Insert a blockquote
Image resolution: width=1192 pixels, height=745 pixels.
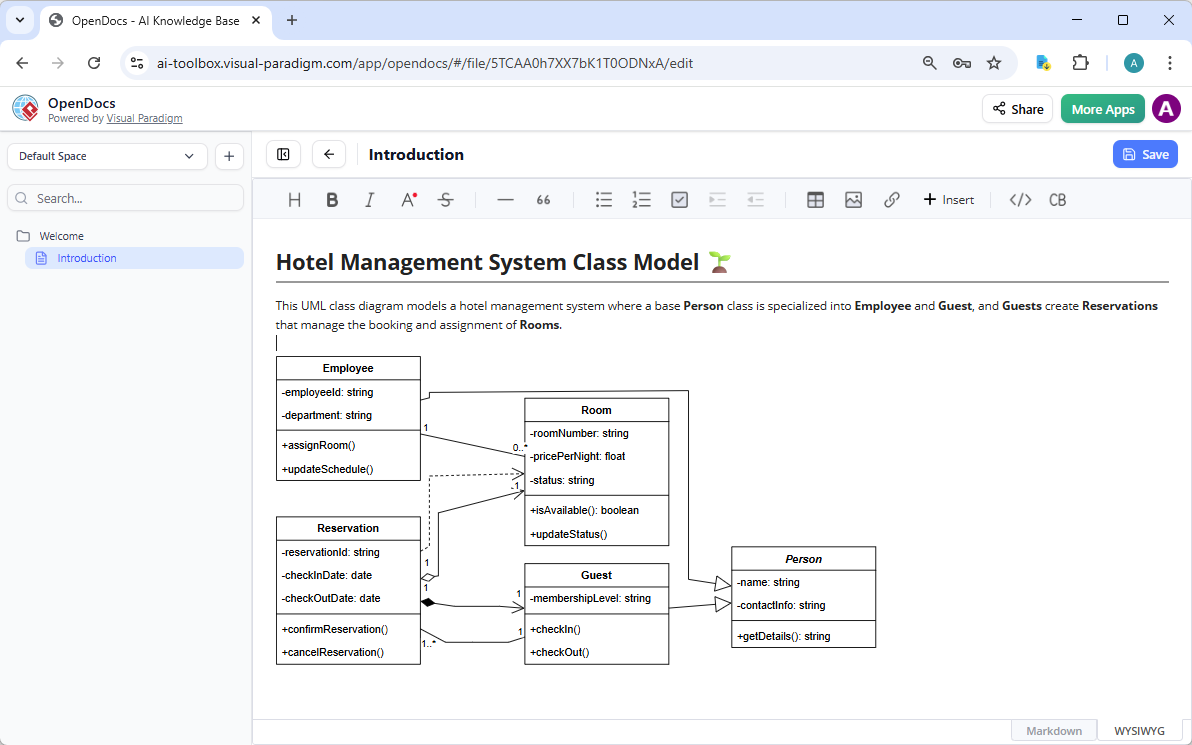543,199
